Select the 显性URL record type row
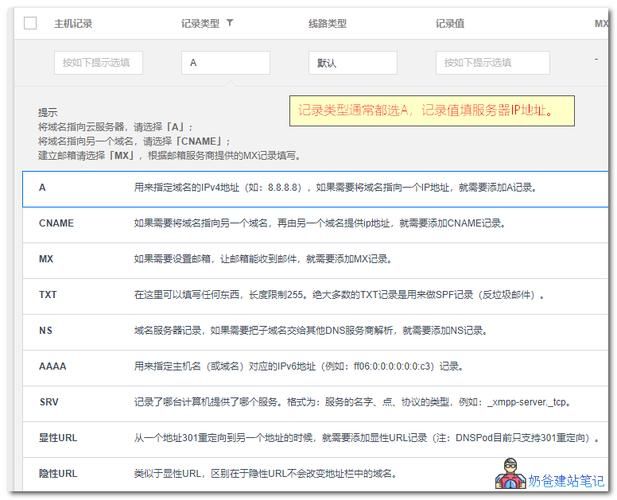This screenshot has height=500, width=617. [x=315, y=439]
